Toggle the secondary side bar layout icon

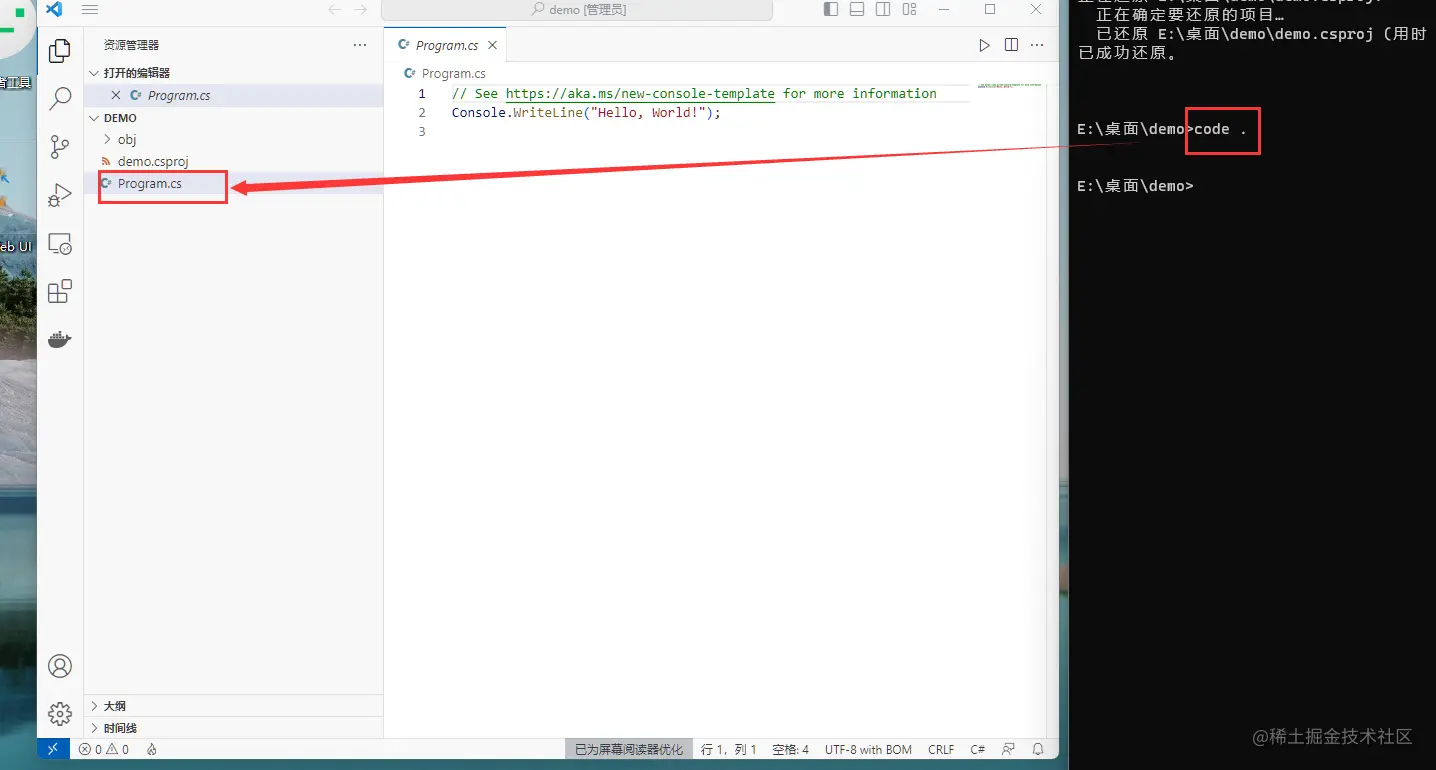[x=883, y=10]
